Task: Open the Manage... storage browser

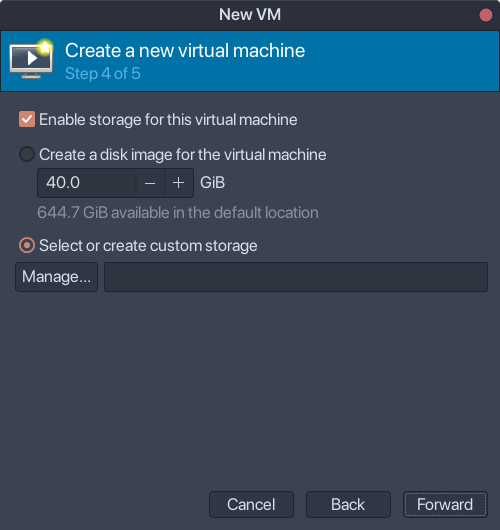Action: pos(56,277)
